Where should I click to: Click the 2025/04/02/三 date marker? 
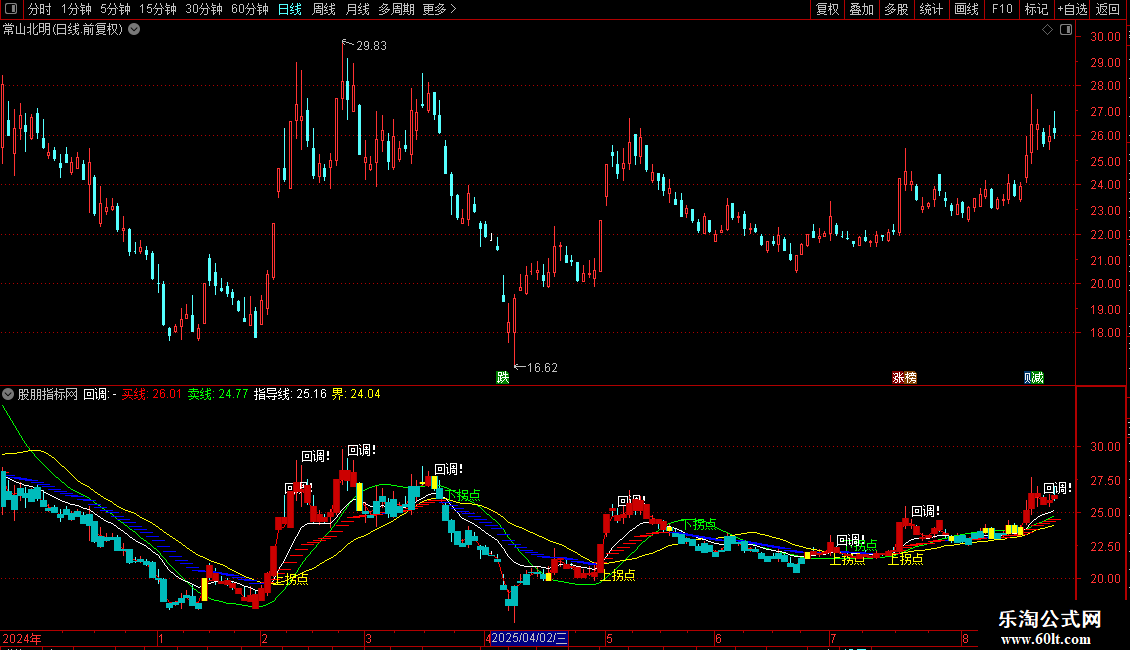[x=529, y=638]
